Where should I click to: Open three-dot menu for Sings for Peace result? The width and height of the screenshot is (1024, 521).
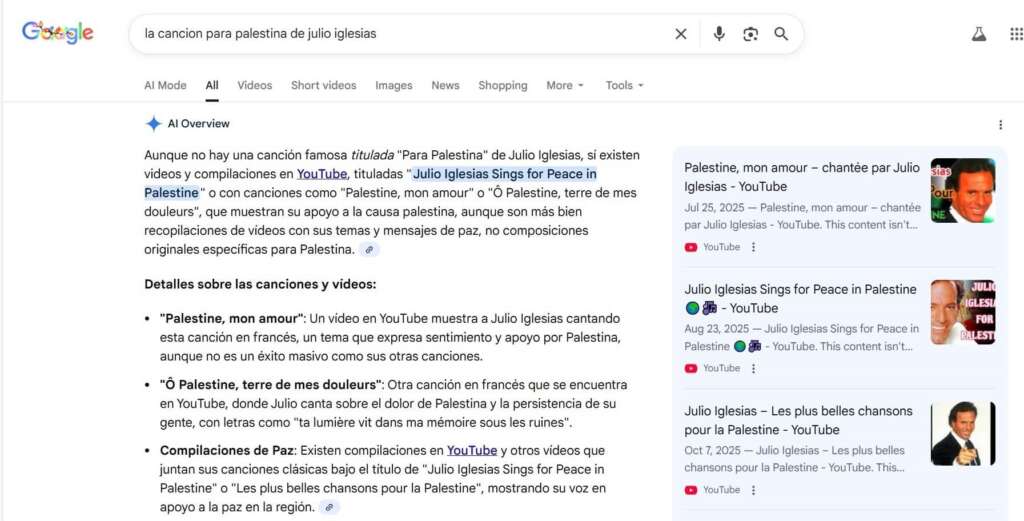[753, 368]
